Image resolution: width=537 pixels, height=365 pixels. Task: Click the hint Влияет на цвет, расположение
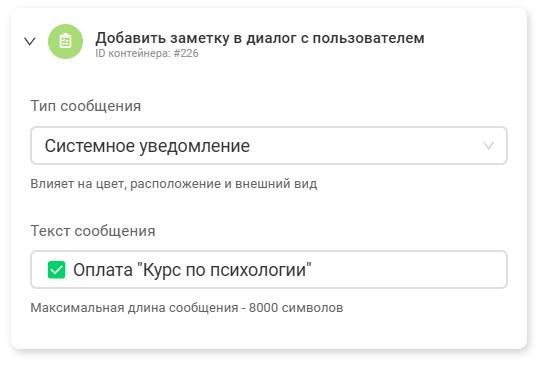pyautogui.click(x=173, y=184)
